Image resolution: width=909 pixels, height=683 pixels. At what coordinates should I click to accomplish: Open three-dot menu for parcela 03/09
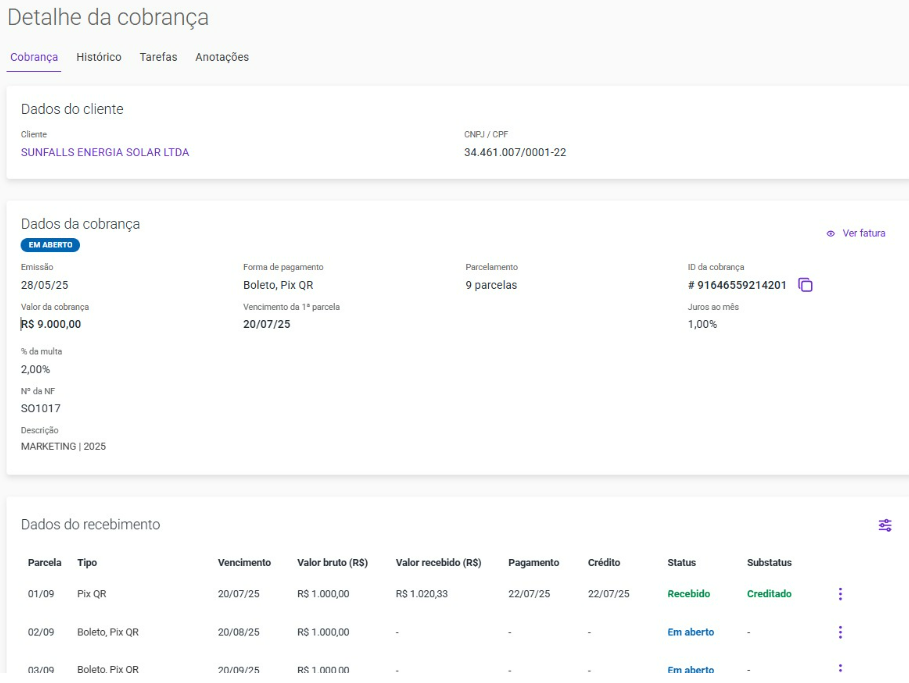pyautogui.click(x=840, y=668)
